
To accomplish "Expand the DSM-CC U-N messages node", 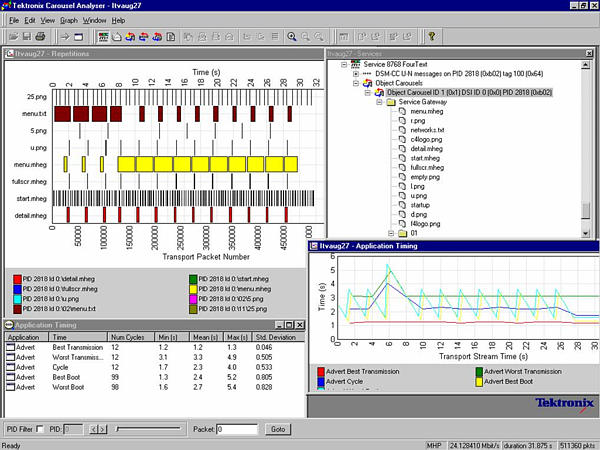I will [x=354, y=74].
